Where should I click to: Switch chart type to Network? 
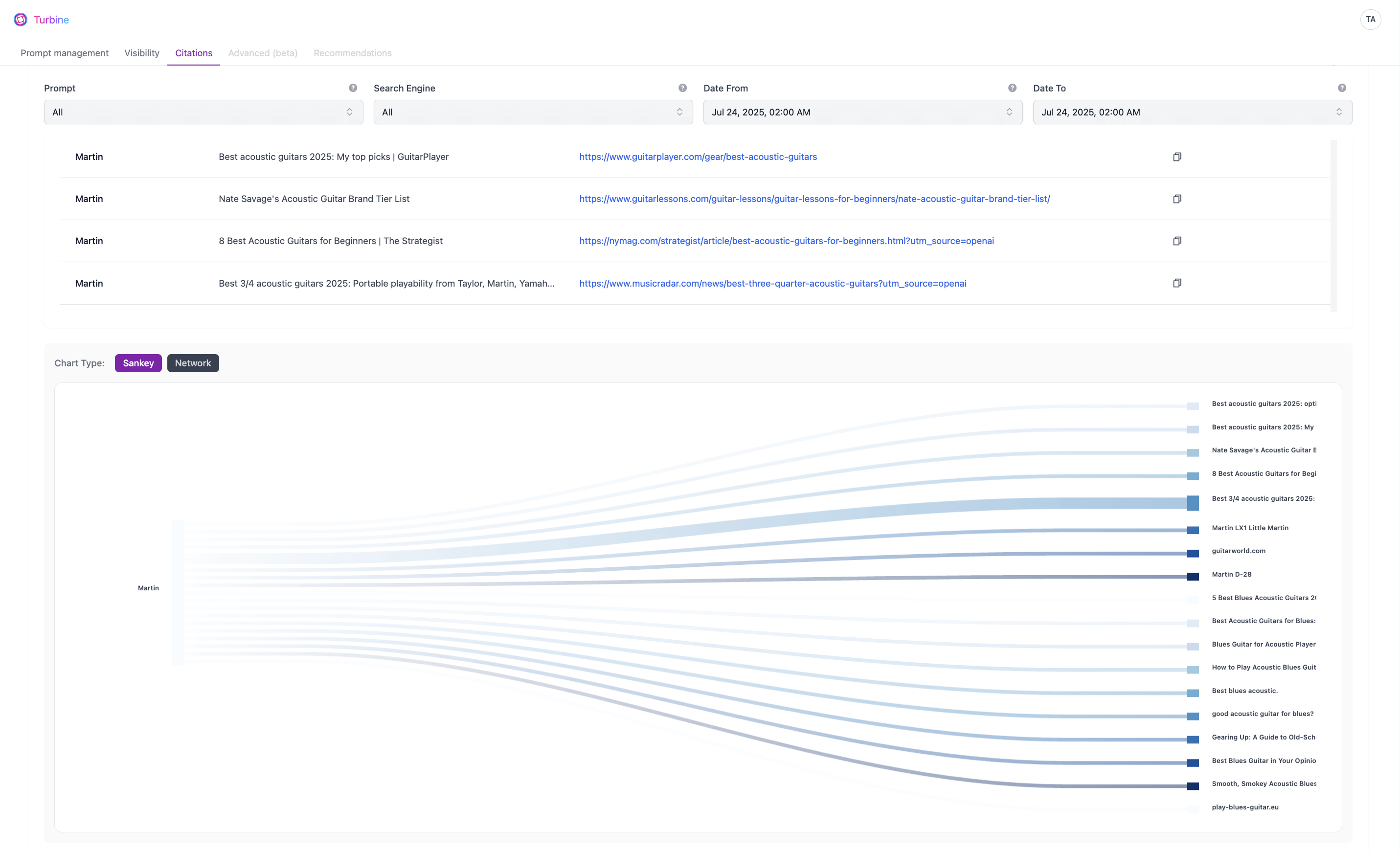pyautogui.click(x=193, y=363)
